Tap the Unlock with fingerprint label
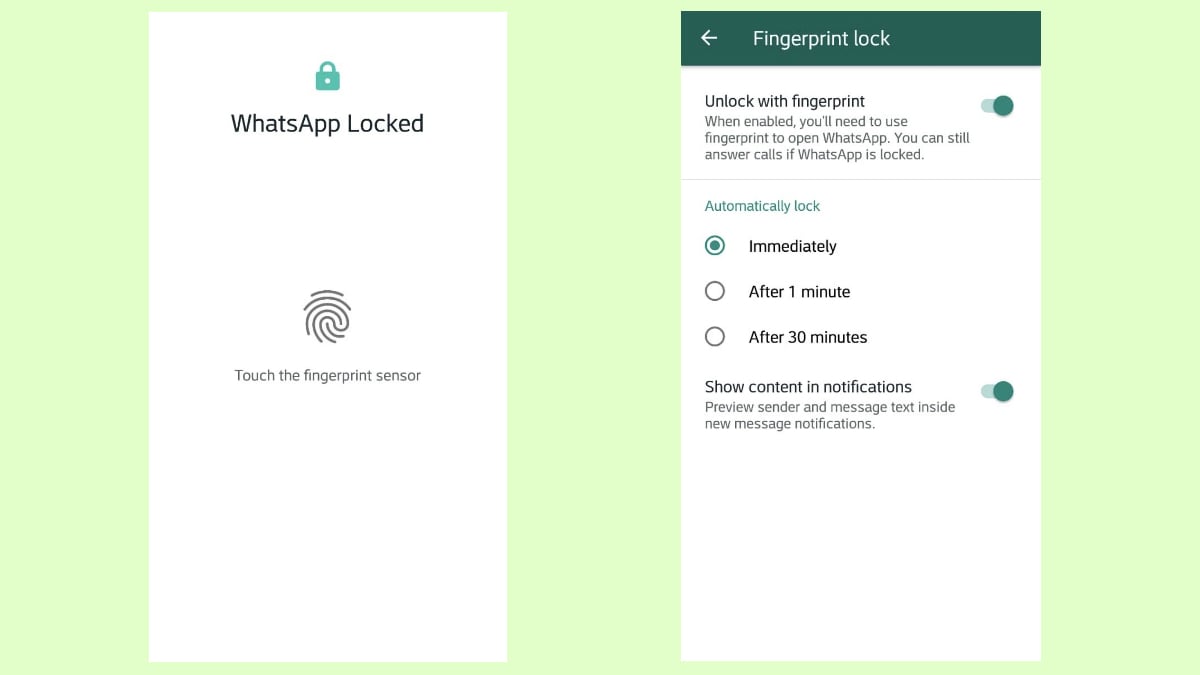Screen dimensions: 1200x675 coord(785,101)
